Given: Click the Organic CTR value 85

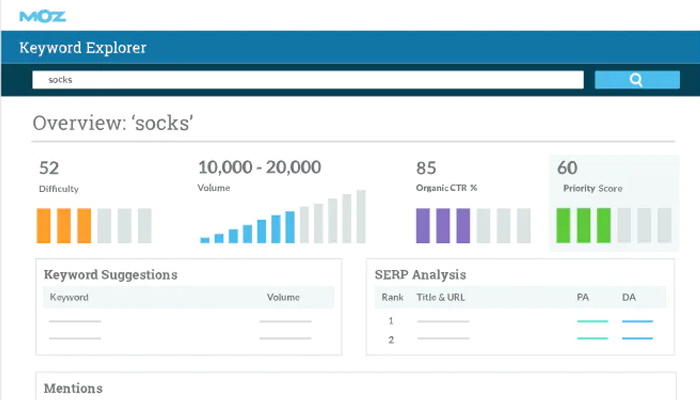Looking at the screenshot, I should point(426,168).
